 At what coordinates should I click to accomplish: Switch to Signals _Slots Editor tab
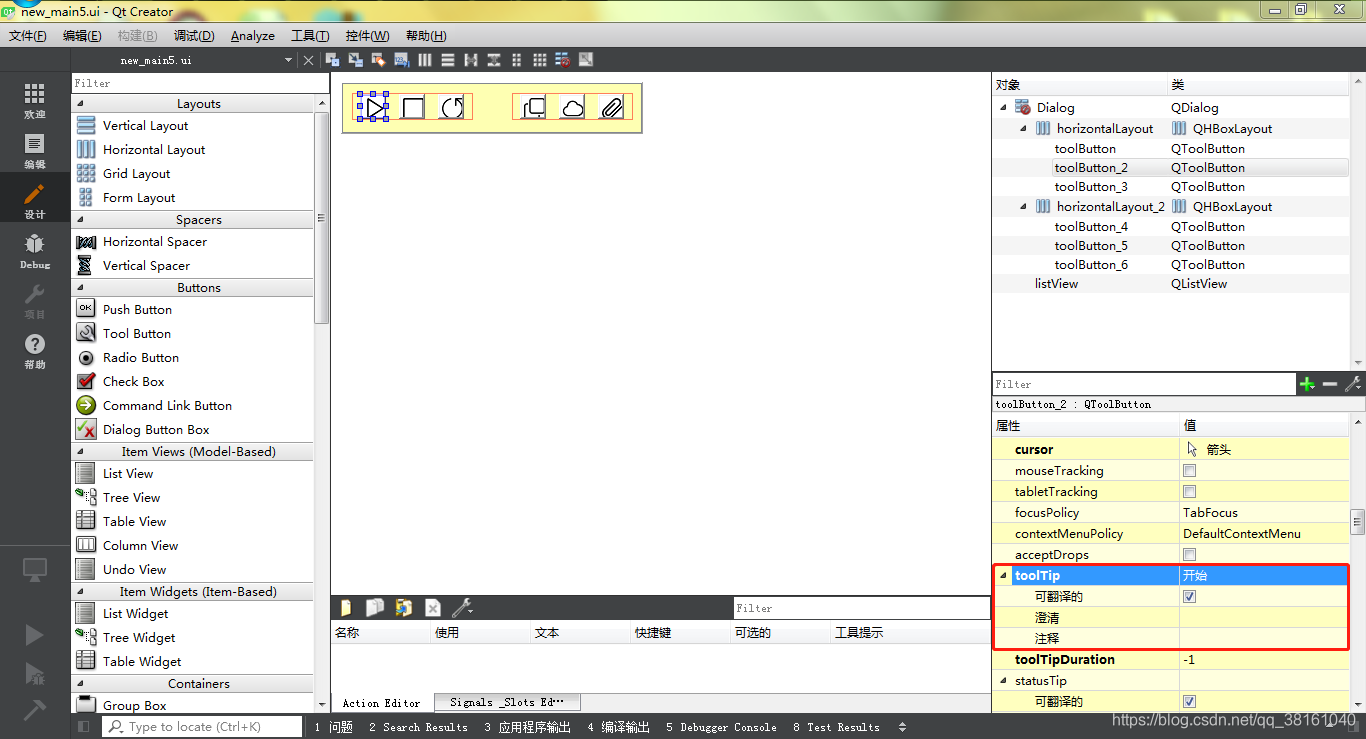[x=506, y=702]
